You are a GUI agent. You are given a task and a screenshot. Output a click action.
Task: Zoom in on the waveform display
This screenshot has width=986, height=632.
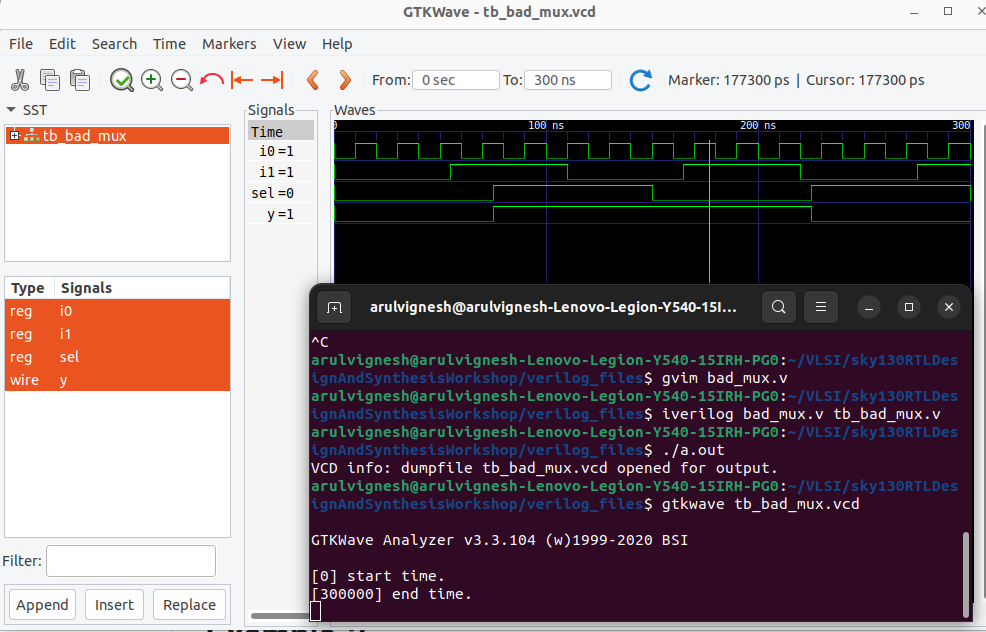152,80
